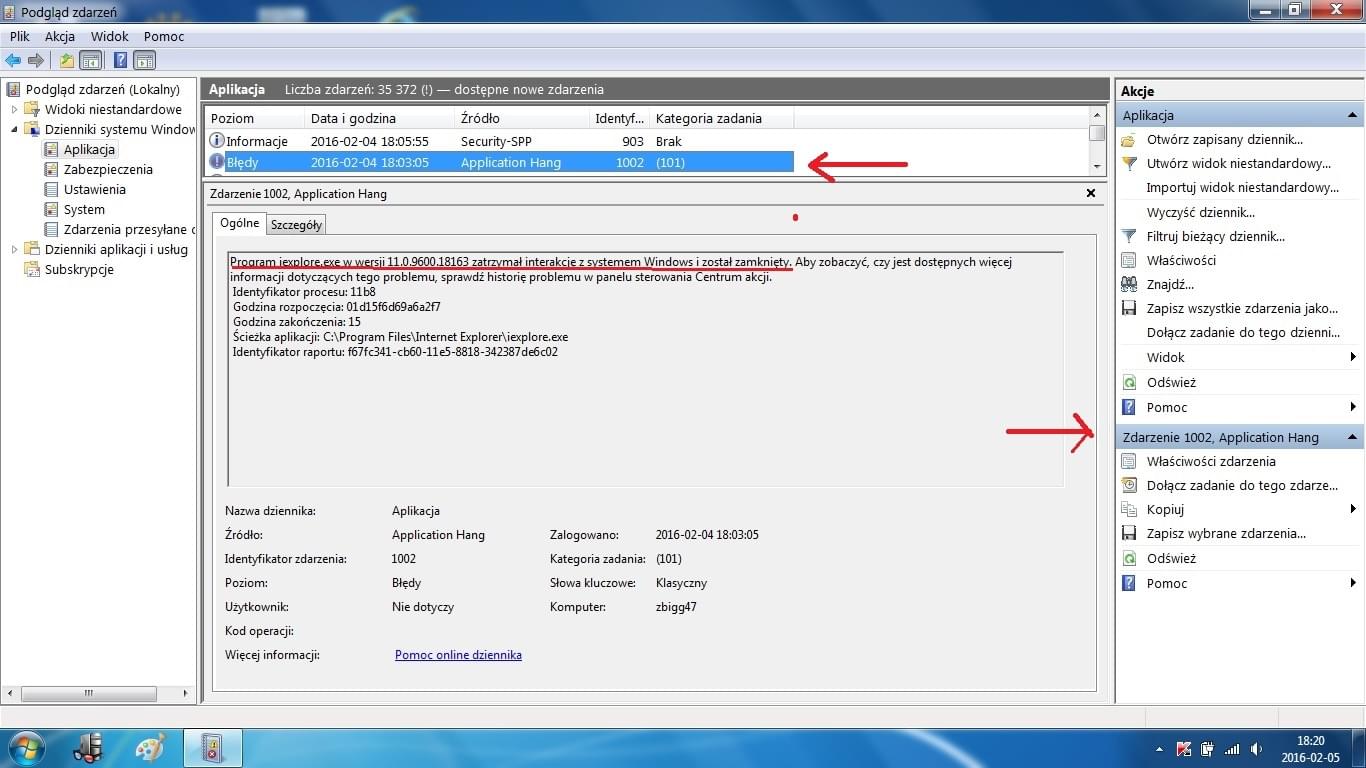Screen dimensions: 1366x768
Task: Click the Ustawienia log icon
Action: (x=51, y=189)
